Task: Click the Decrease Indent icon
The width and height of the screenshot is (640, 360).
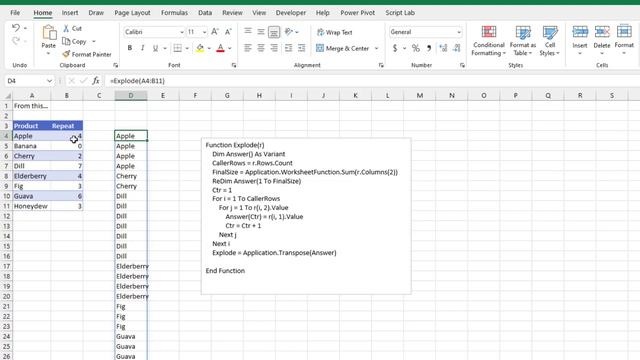Action: point(289,48)
